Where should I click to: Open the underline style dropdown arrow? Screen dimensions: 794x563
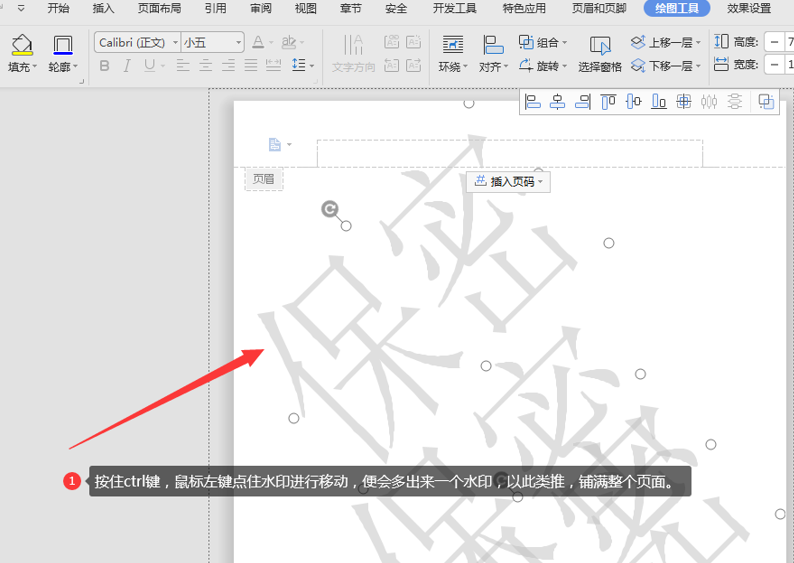163,66
